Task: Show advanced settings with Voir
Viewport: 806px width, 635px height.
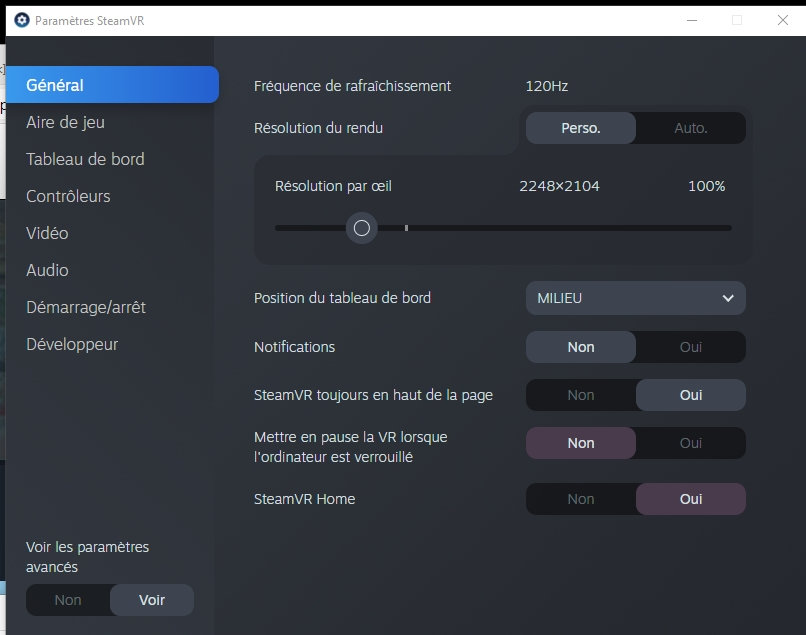Action: click(152, 600)
